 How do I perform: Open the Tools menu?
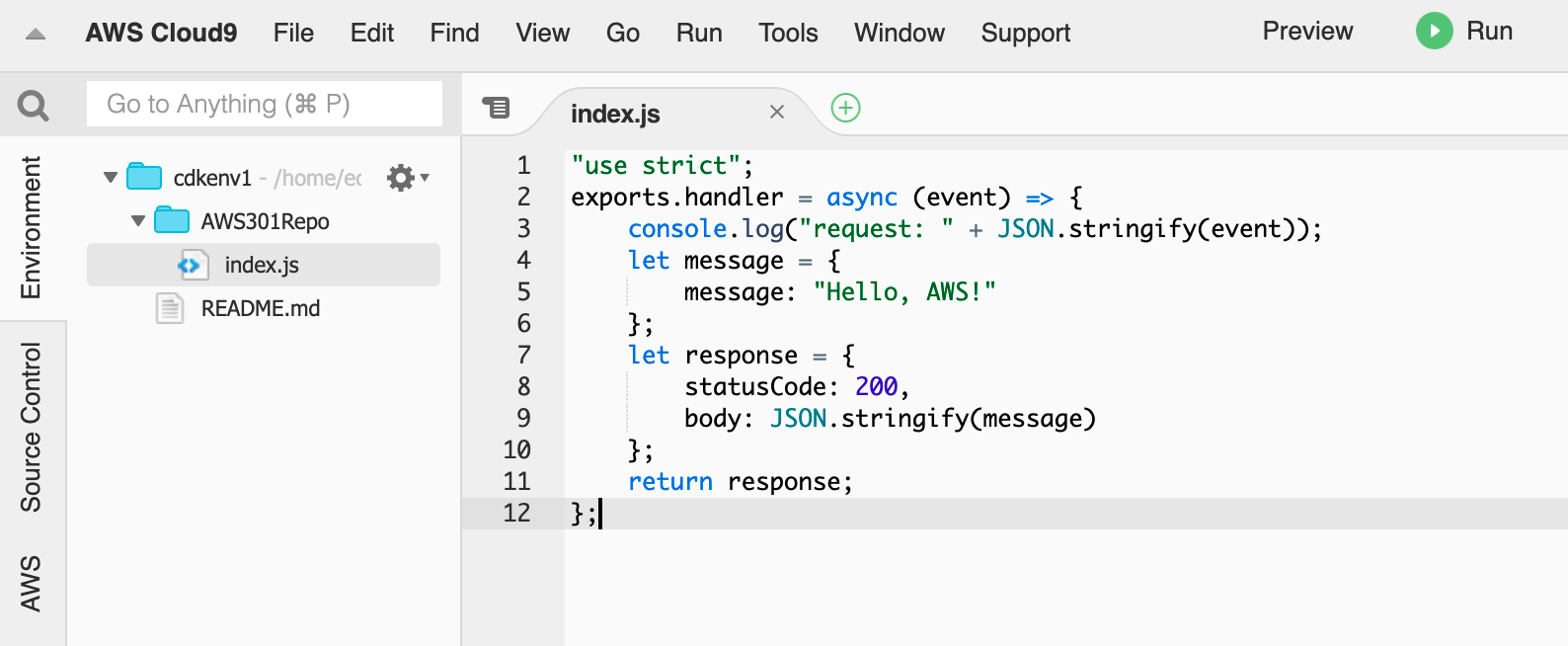pyautogui.click(x=788, y=33)
